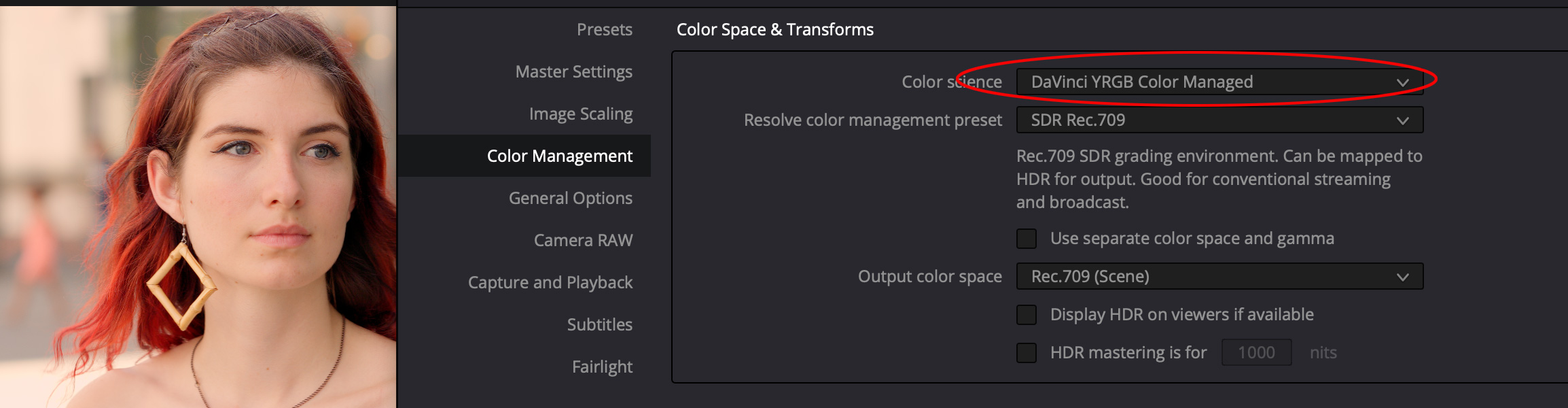The width and height of the screenshot is (1568, 408).
Task: Click chevron arrow on SDR Rec.709 preset
Action: [1402, 120]
